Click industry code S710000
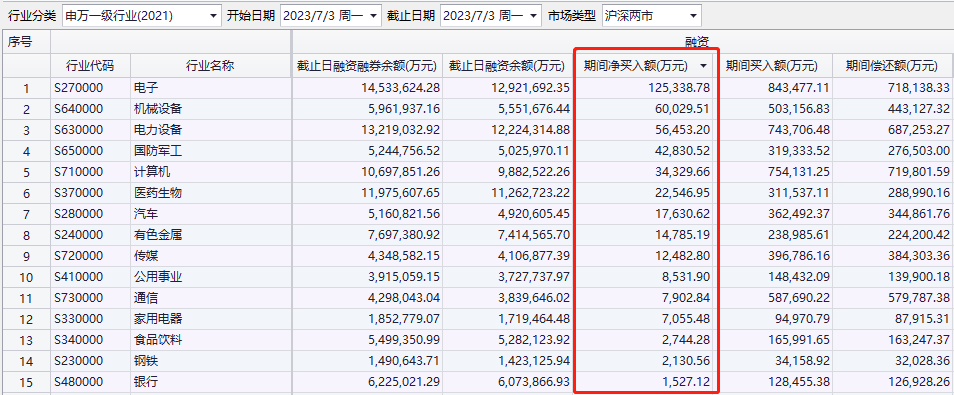 point(78,172)
